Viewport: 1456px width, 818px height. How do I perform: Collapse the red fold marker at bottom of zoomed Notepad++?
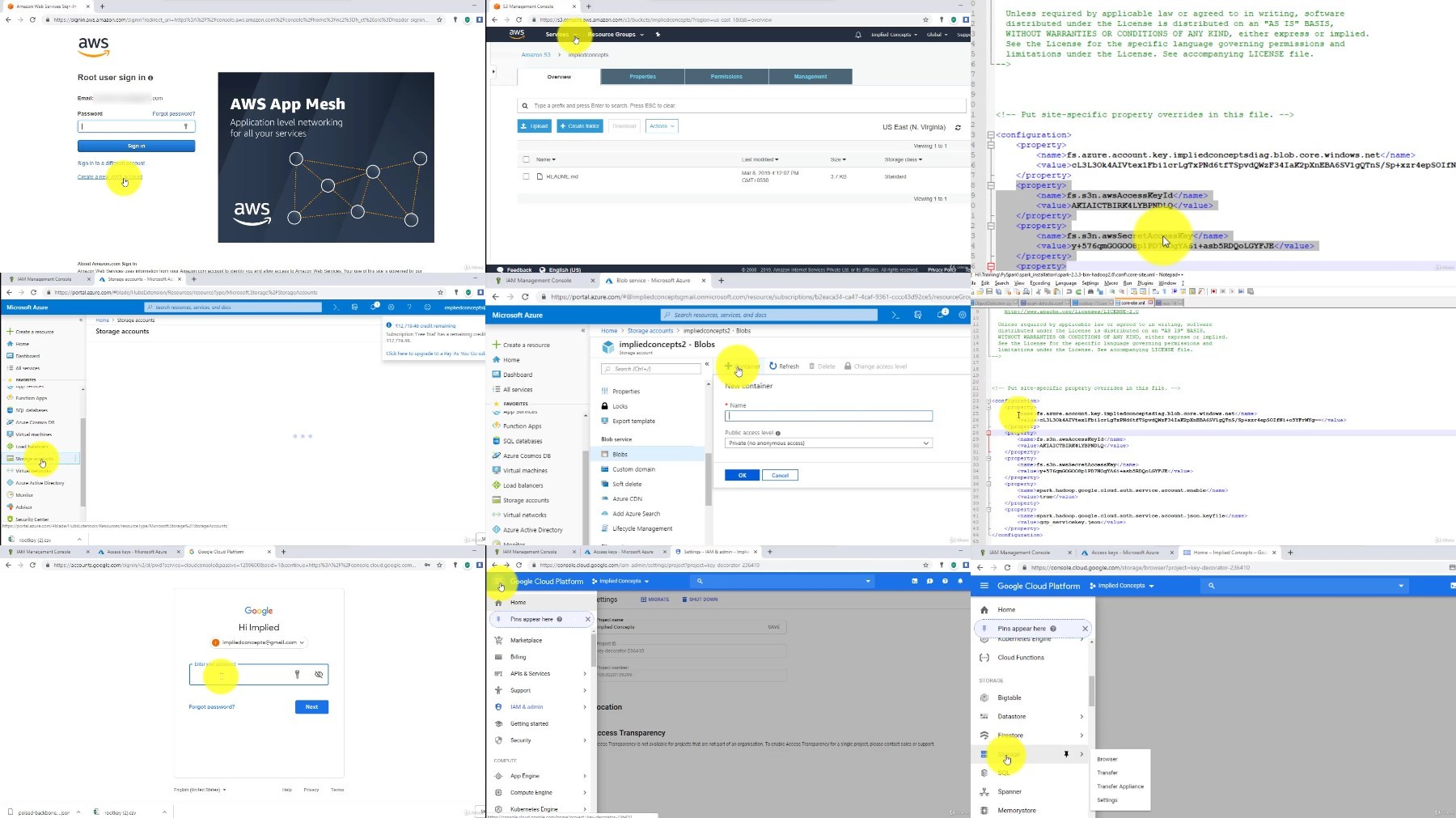pyautogui.click(x=990, y=266)
